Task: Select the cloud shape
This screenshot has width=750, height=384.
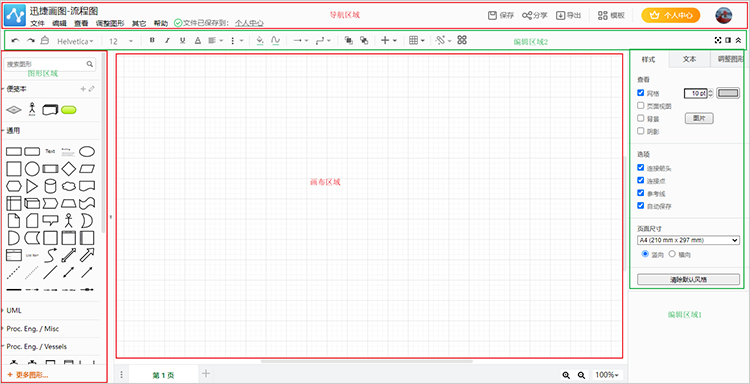Action: tap(69, 186)
